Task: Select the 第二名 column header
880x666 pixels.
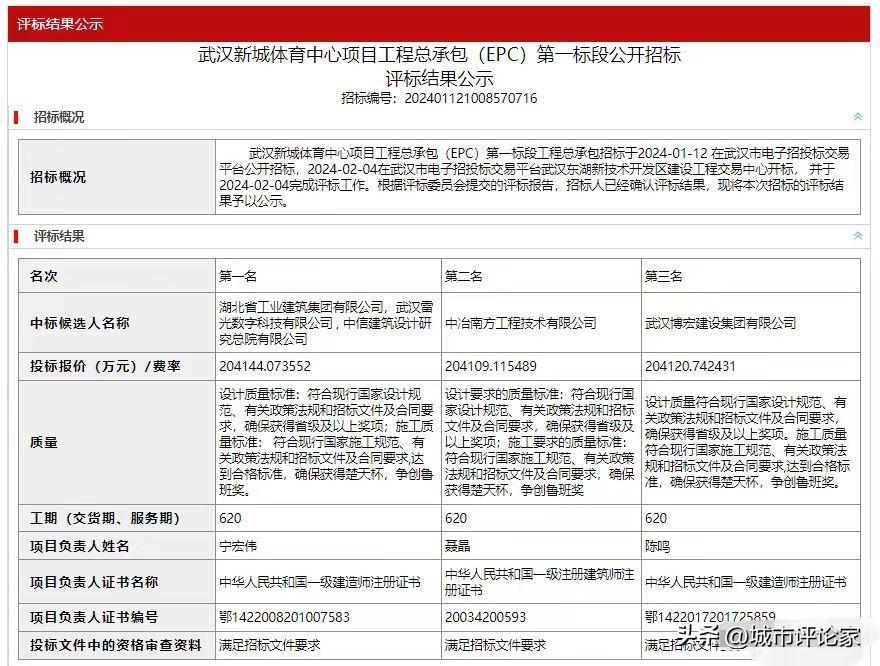Action: [x=464, y=276]
